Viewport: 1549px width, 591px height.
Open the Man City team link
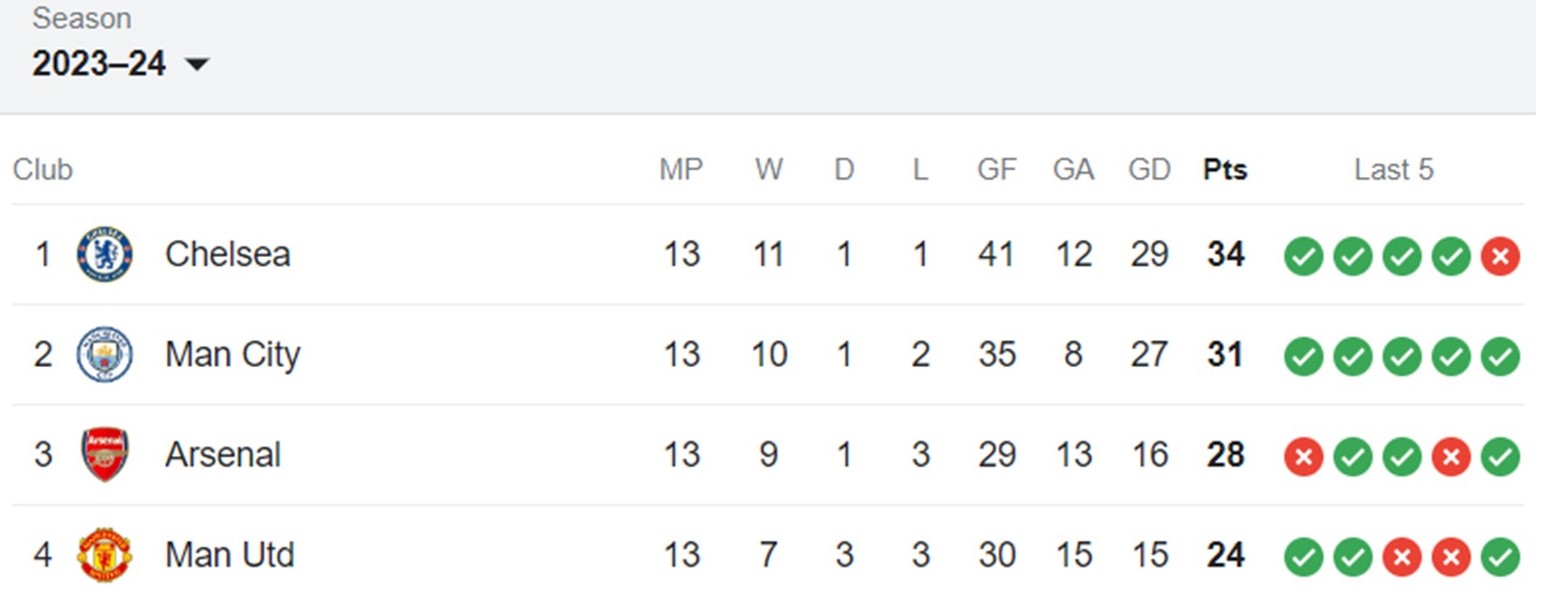(x=233, y=354)
